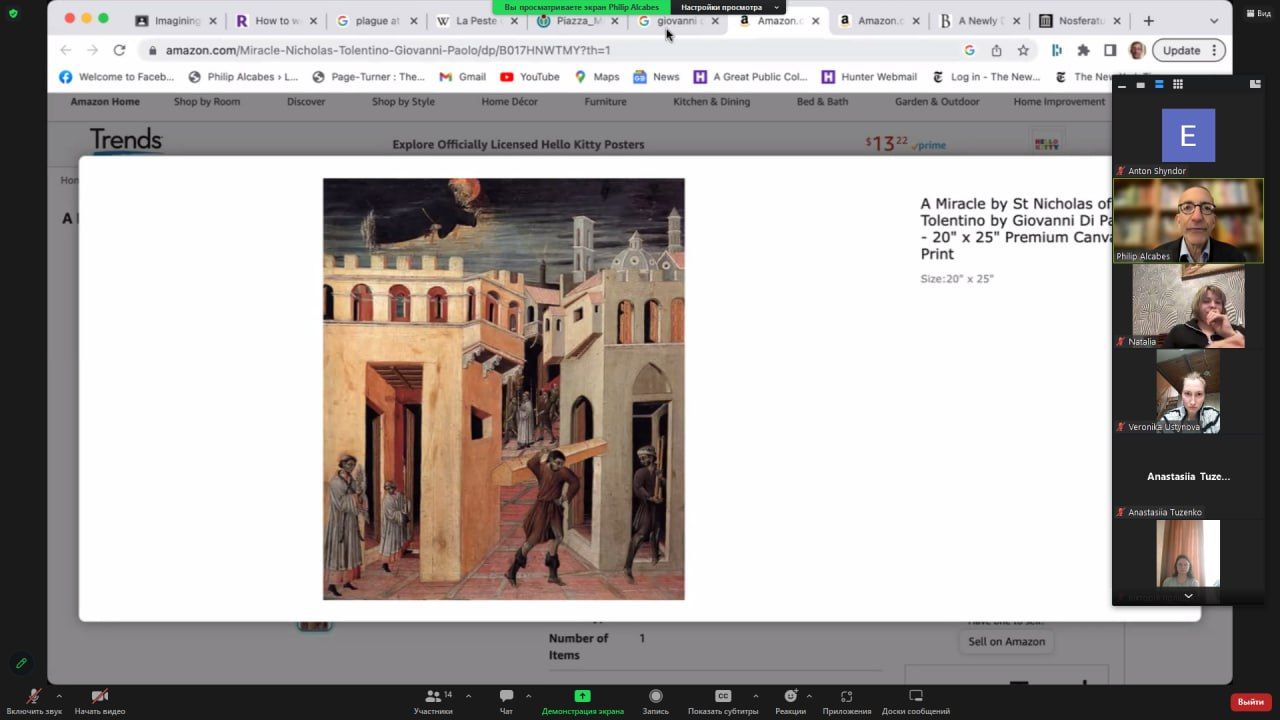Start recording with Запись icon
This screenshot has width=1280, height=720.
coord(655,701)
